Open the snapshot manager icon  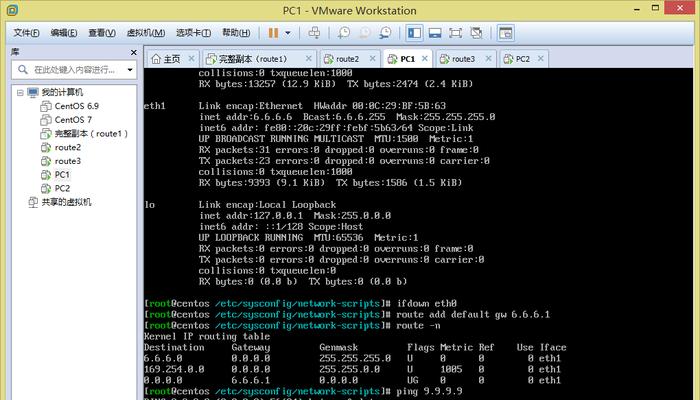[385, 33]
